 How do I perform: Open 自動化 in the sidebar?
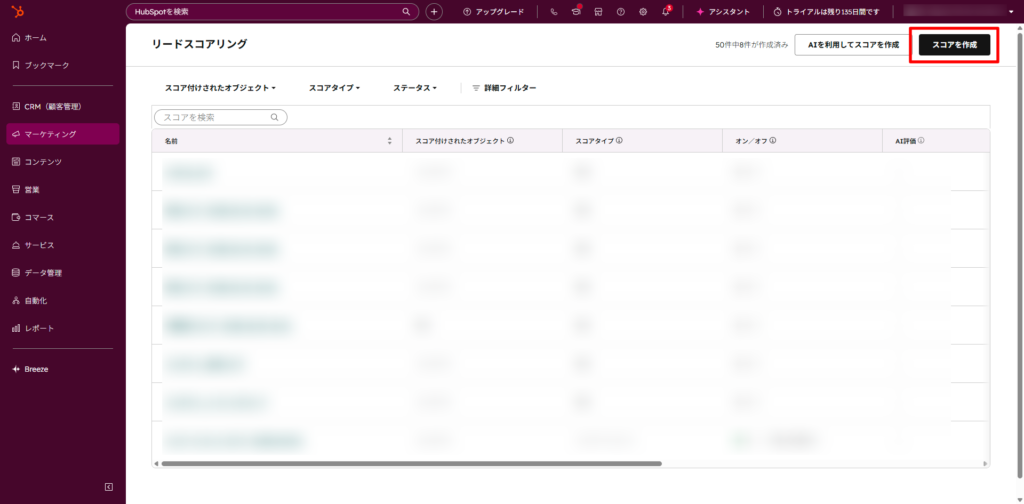point(29,301)
